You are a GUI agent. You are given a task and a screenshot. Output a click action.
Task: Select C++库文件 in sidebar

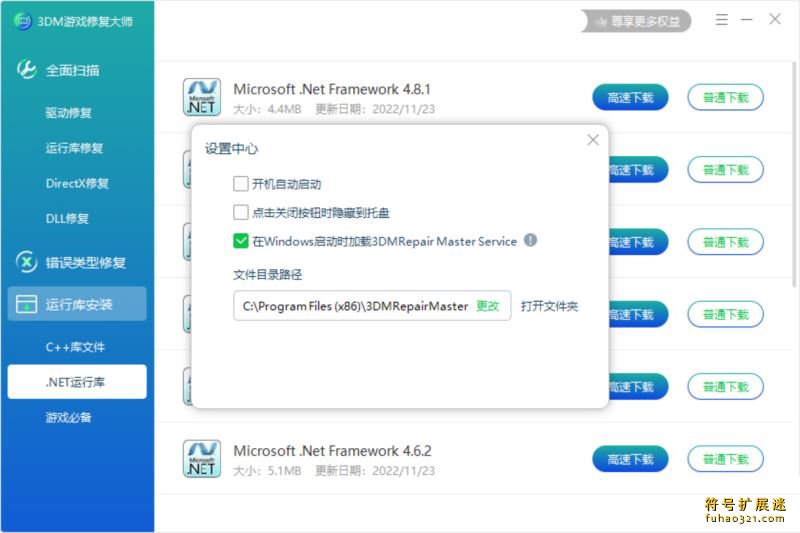(x=75, y=347)
